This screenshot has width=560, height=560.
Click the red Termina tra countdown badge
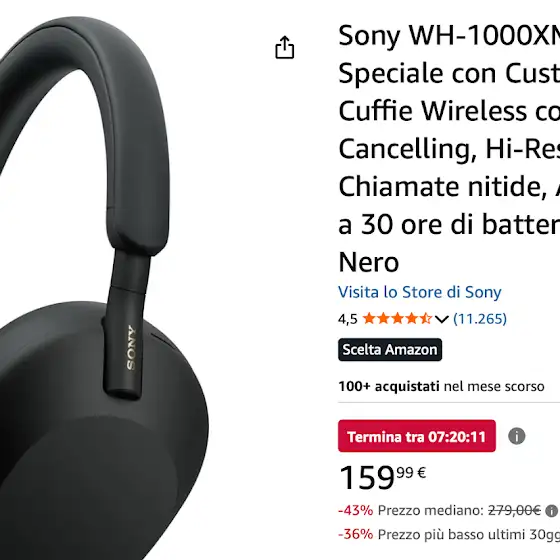417,436
